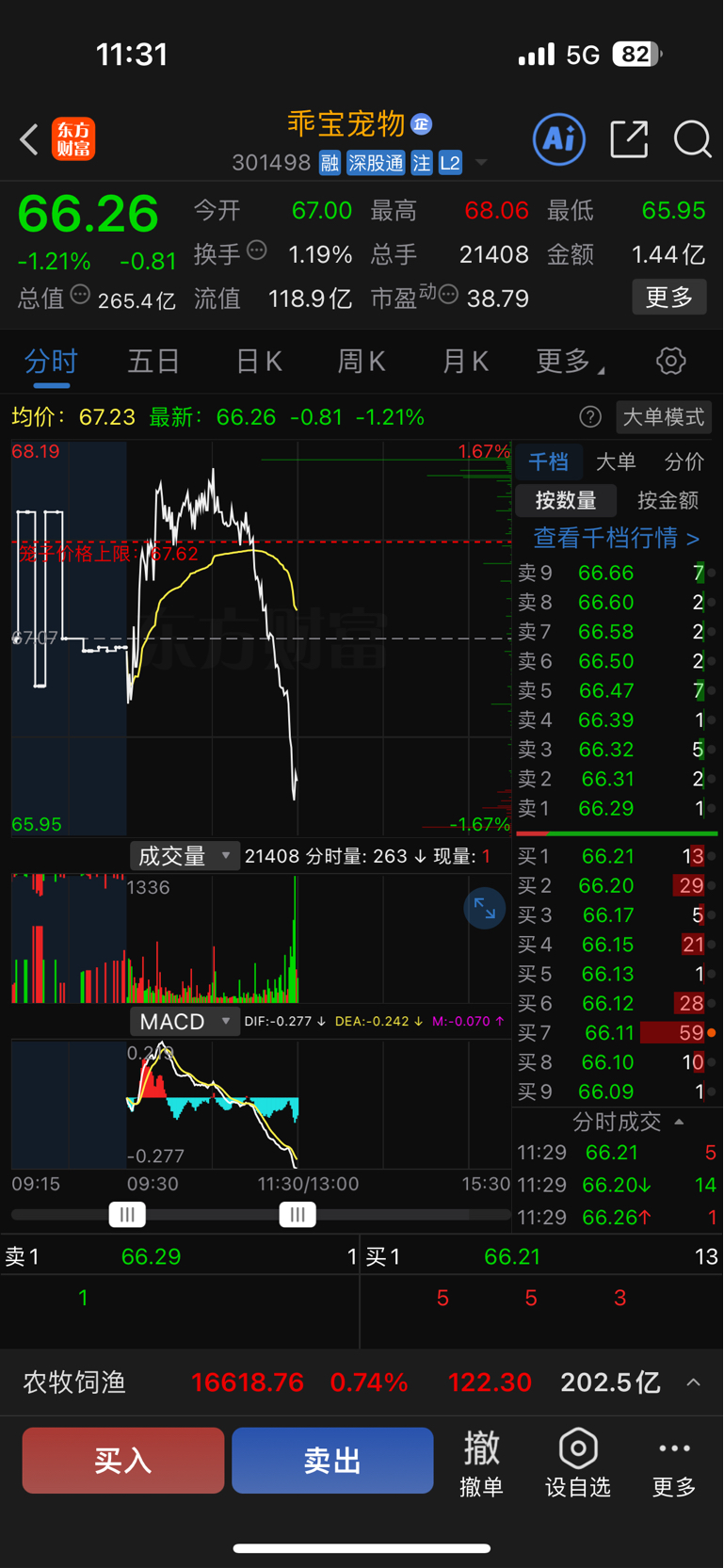The height and width of the screenshot is (1568, 724).
Task: Tap the 深股通 tag
Action: click(376, 163)
